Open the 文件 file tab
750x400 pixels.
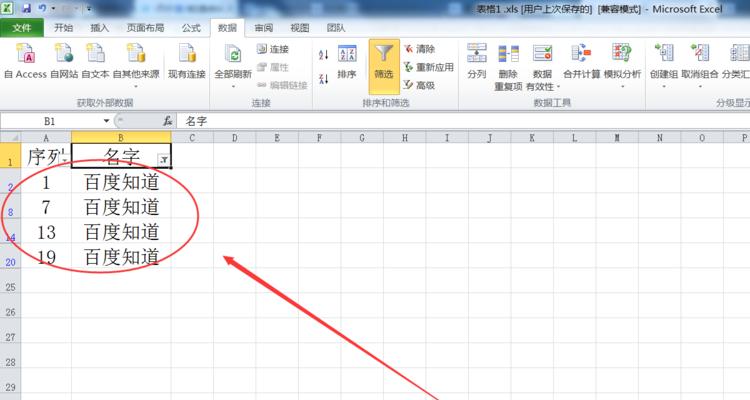22,28
